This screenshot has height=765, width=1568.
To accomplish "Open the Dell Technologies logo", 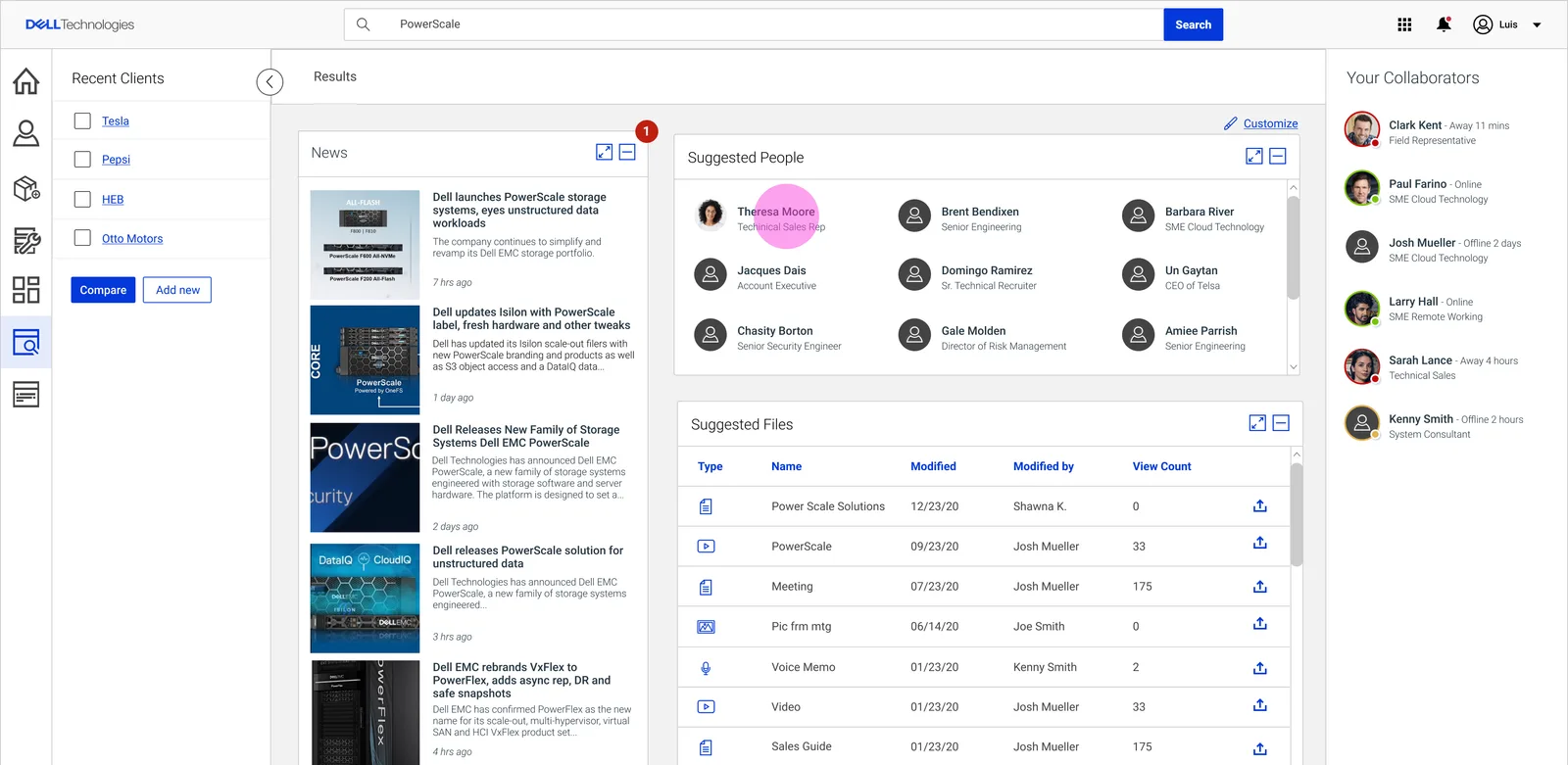I will 79,24.
